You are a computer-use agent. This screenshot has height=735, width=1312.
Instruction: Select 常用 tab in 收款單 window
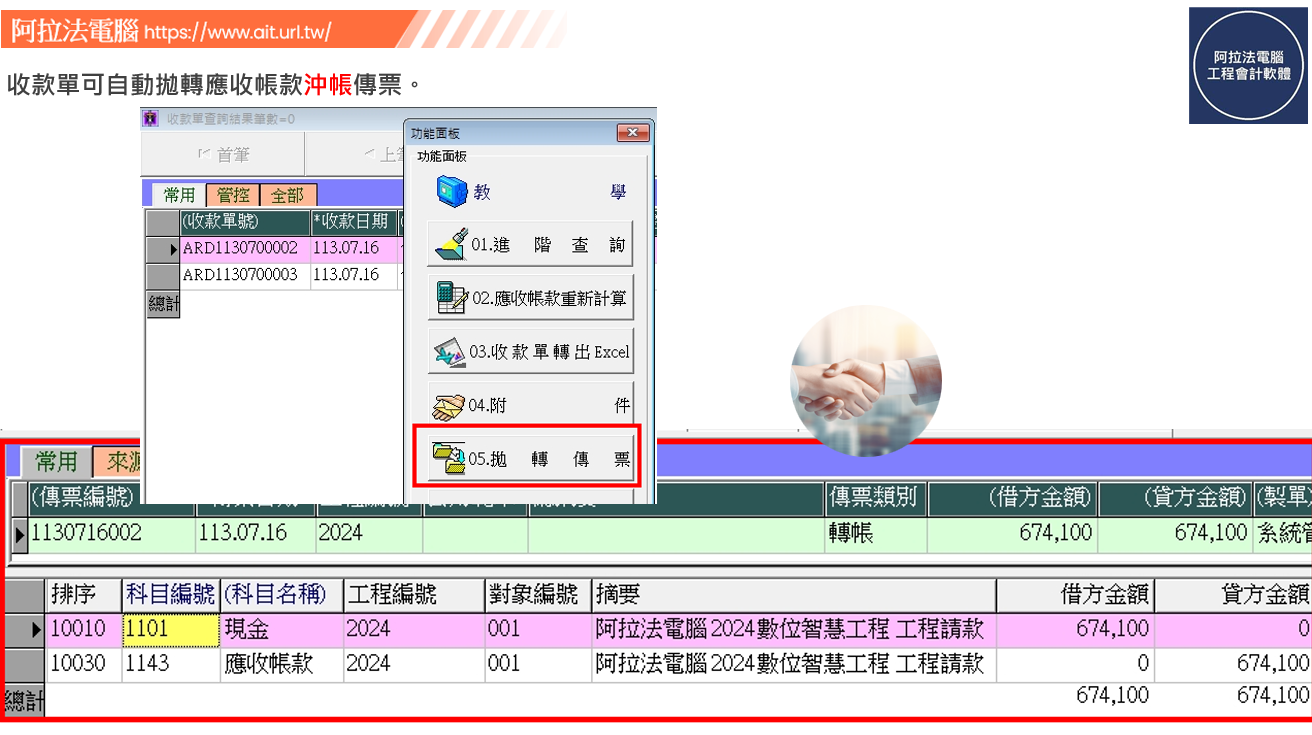point(180,195)
